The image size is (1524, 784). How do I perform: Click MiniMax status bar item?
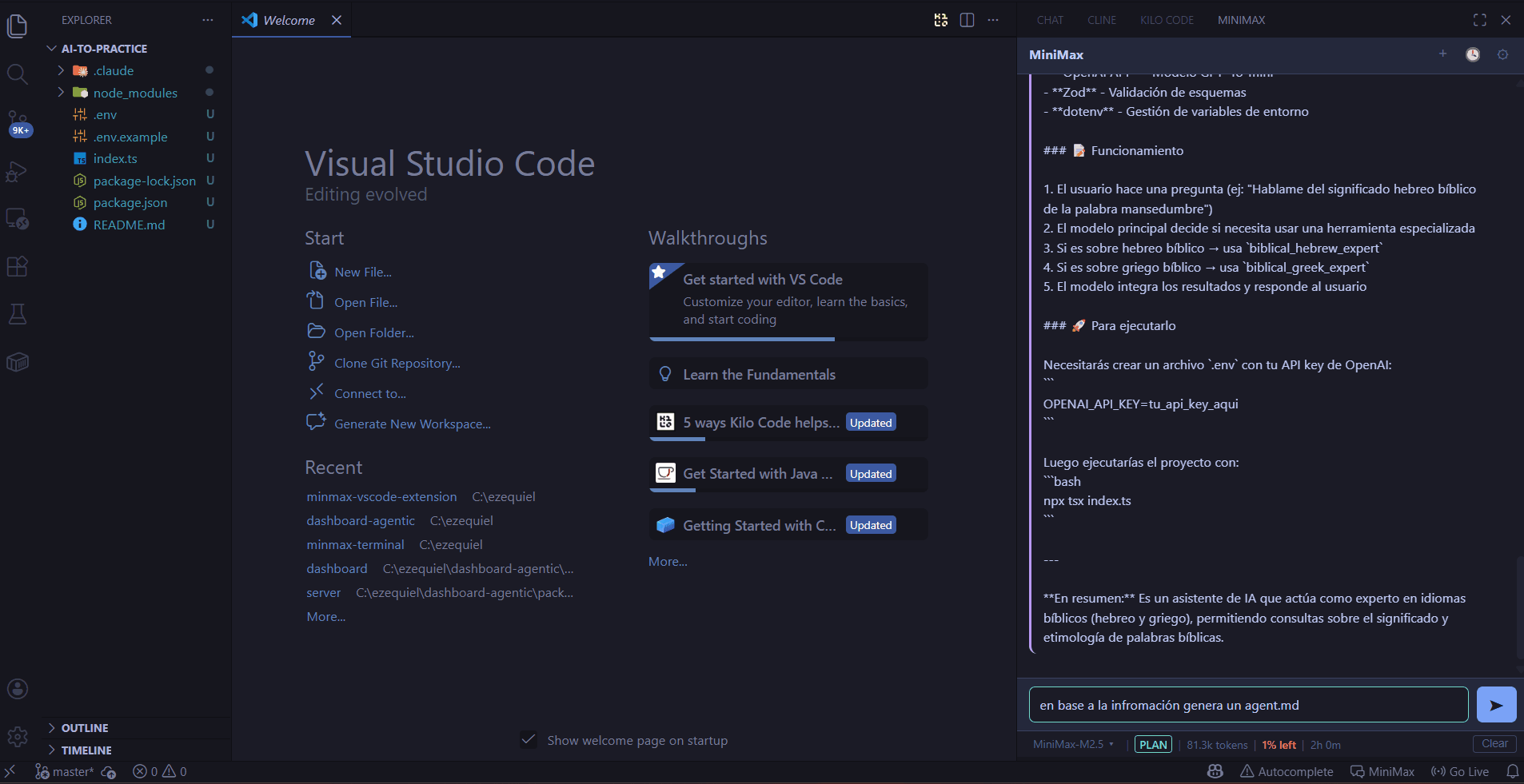[x=1382, y=771]
